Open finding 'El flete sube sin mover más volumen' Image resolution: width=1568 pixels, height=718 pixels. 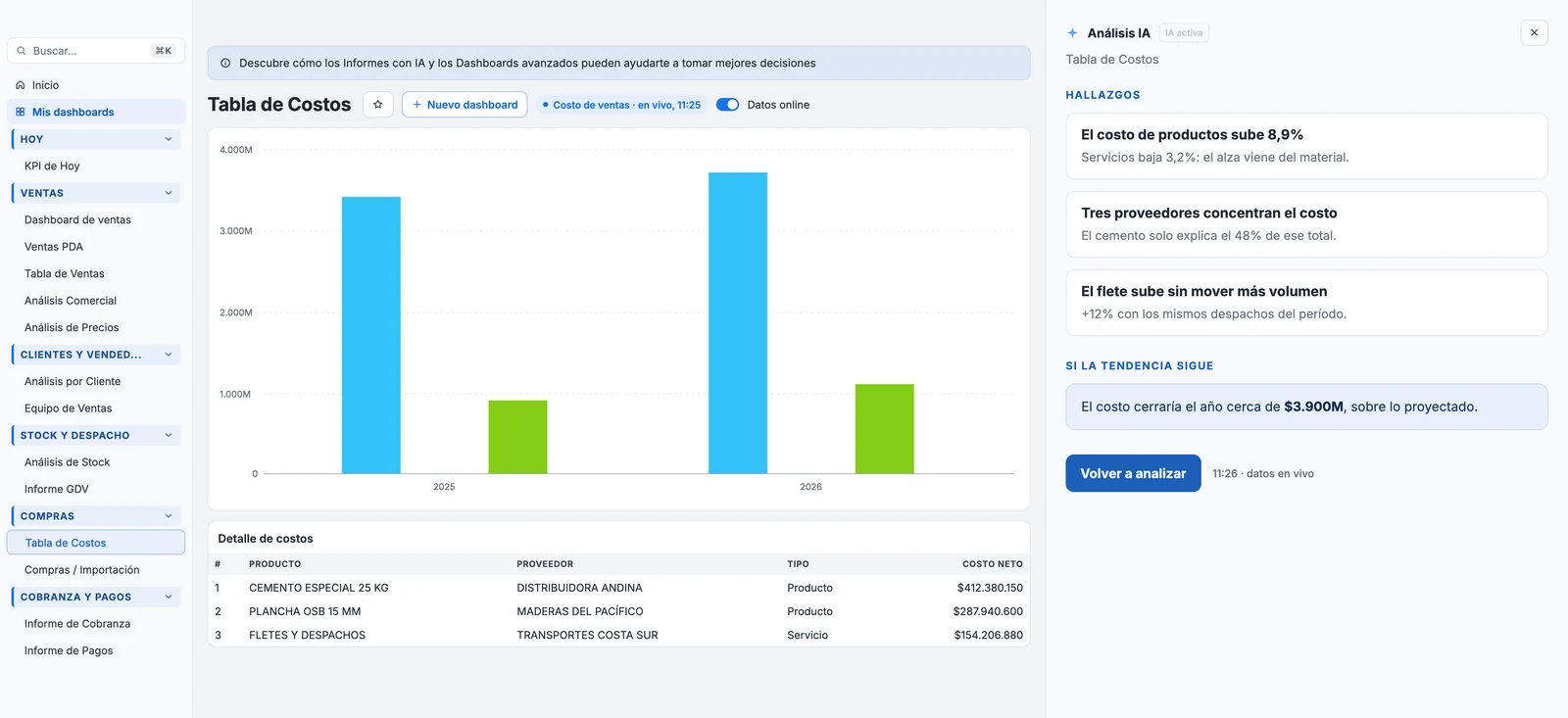point(1306,303)
